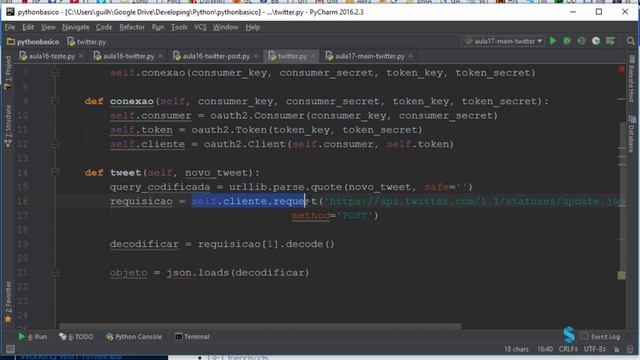The height and width of the screenshot is (360, 640).
Task: Open the Code menu
Action: pos(104,27)
